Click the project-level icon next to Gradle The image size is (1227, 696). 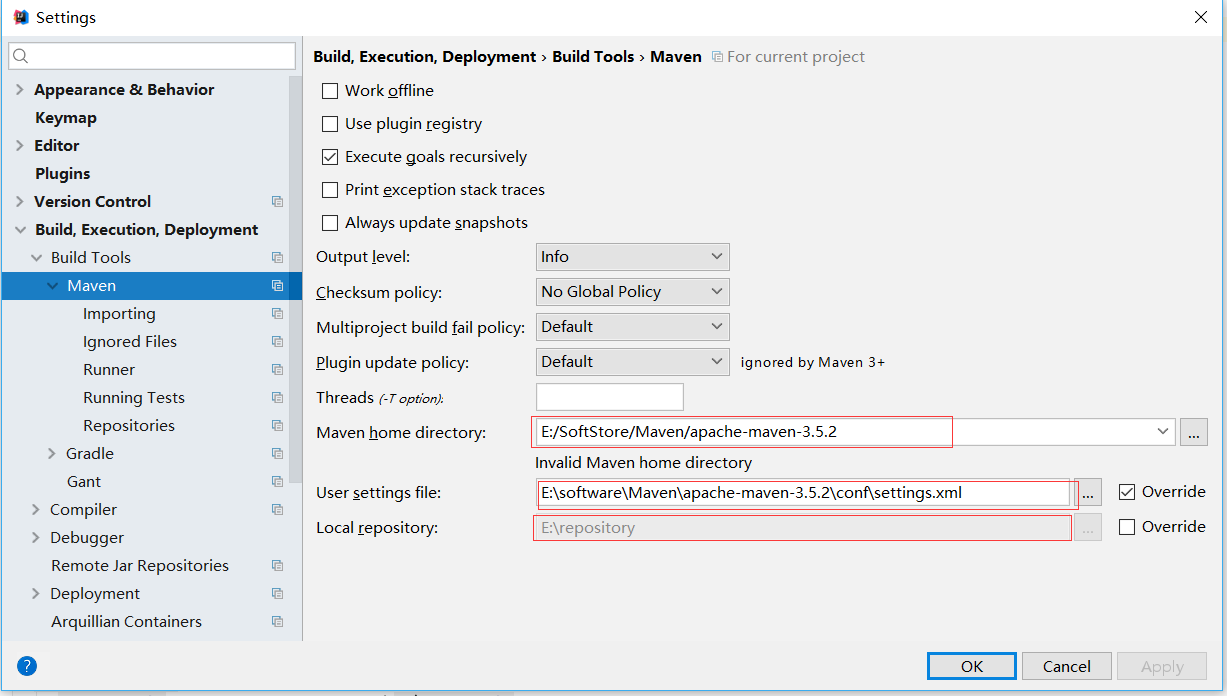[x=277, y=454]
